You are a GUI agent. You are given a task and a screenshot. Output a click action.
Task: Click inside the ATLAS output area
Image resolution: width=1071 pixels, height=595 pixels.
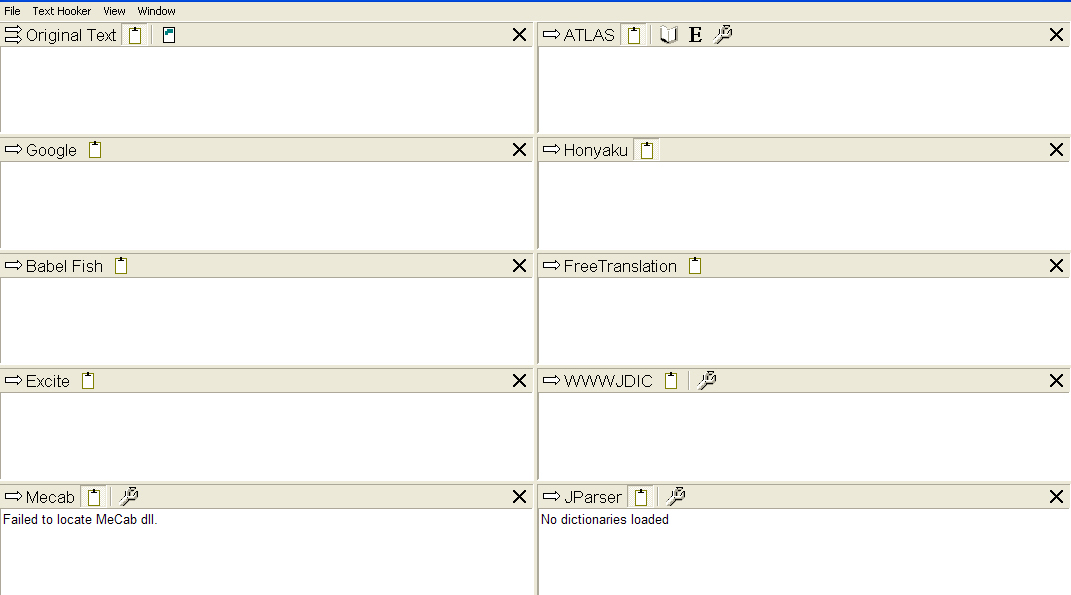pos(804,89)
